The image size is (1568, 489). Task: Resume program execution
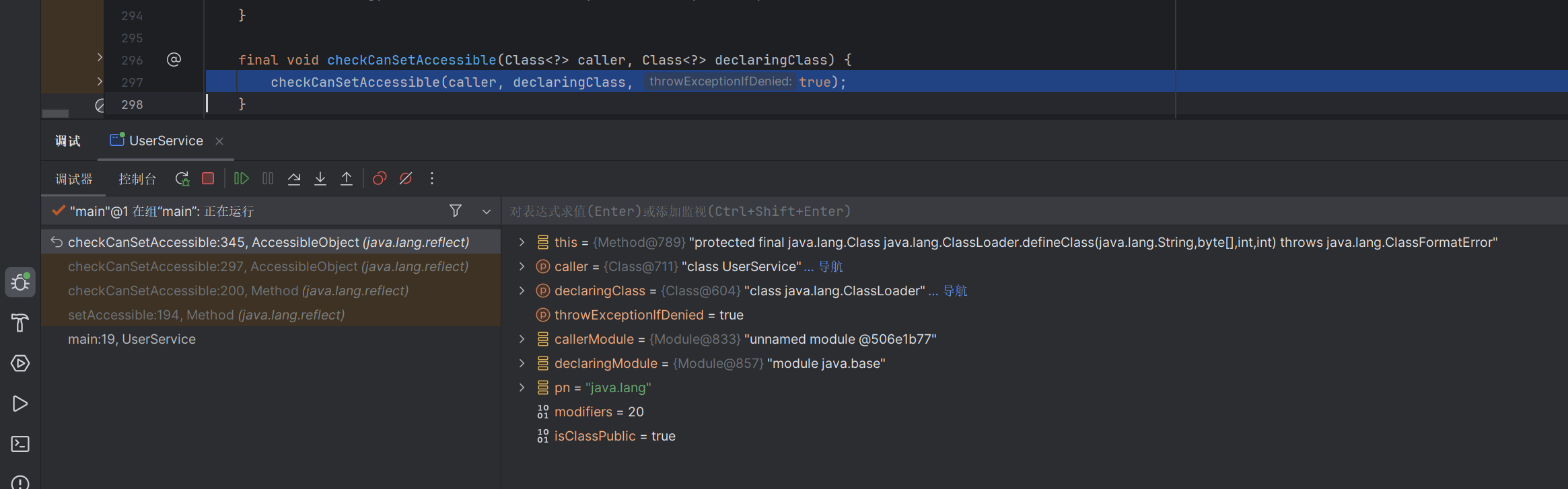coord(241,178)
